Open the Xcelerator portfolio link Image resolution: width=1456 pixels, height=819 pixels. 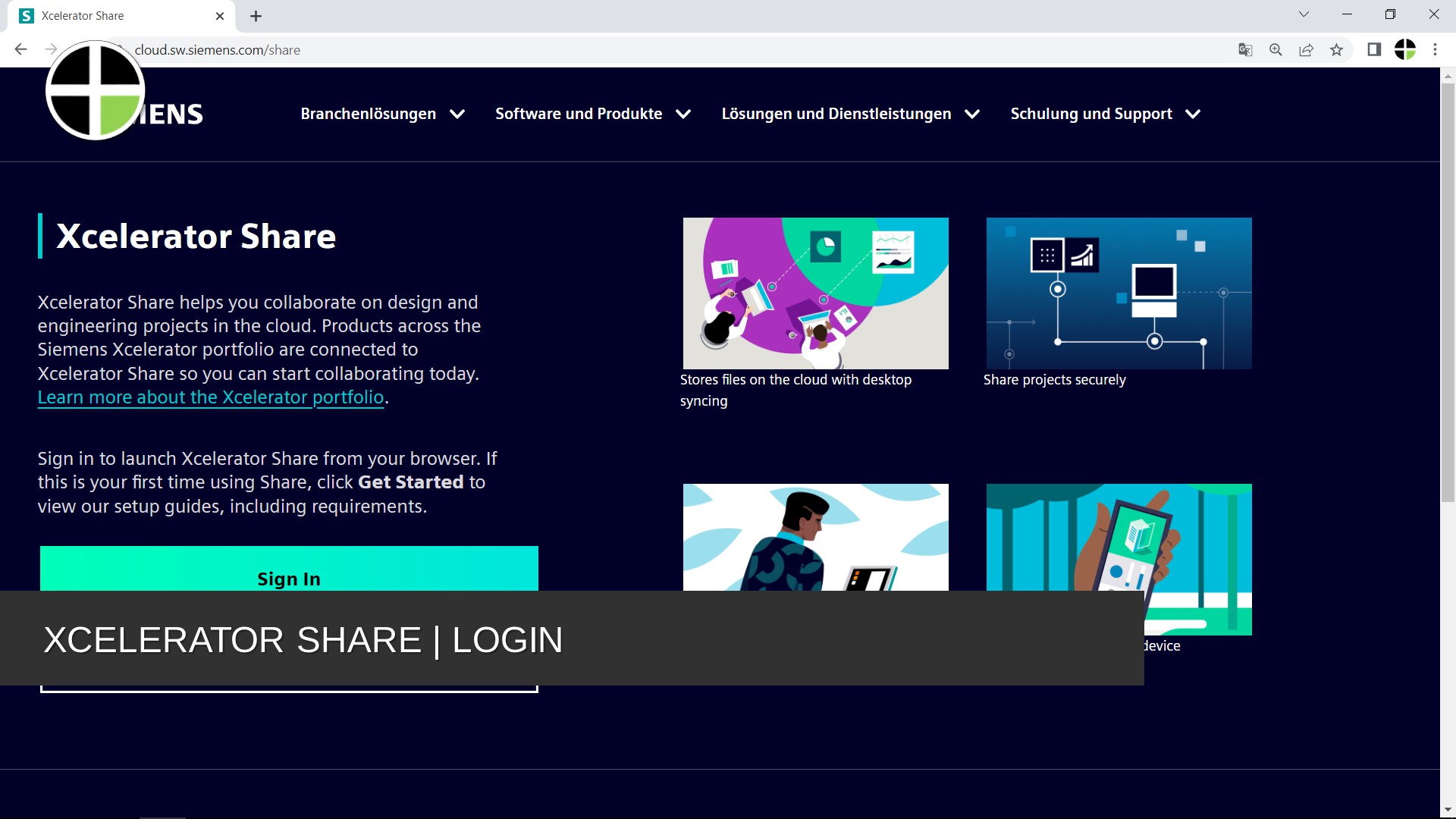click(x=210, y=397)
